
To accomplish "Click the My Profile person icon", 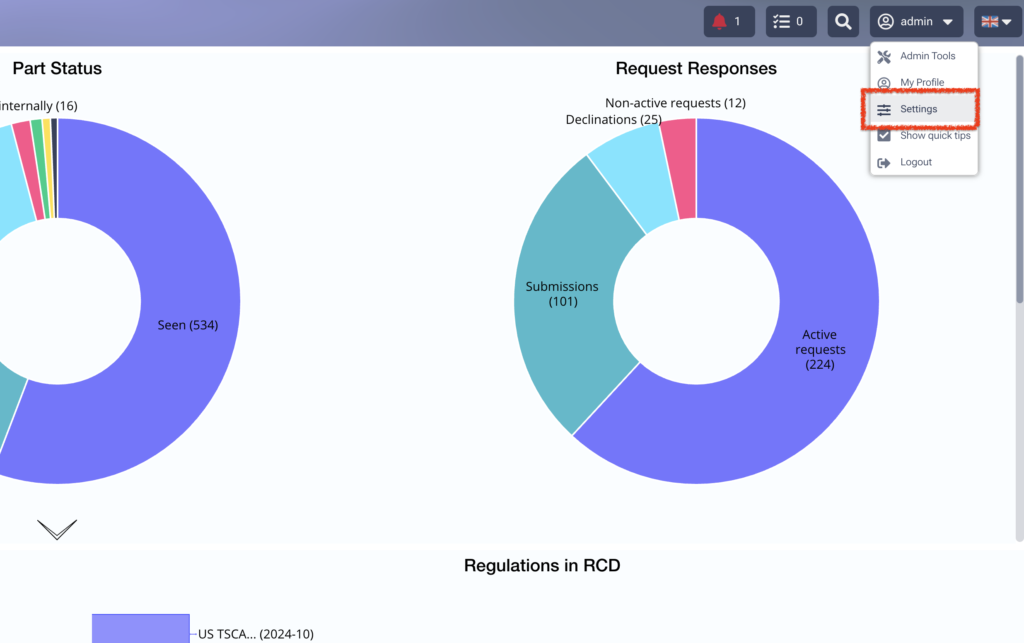I will point(884,83).
